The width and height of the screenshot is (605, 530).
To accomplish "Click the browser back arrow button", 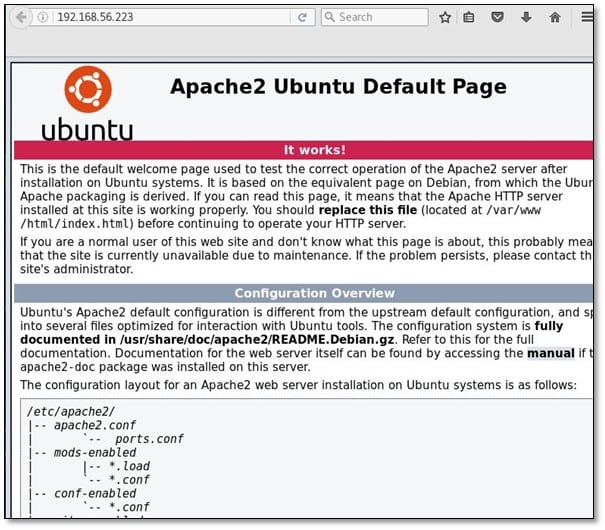I will [x=19, y=17].
